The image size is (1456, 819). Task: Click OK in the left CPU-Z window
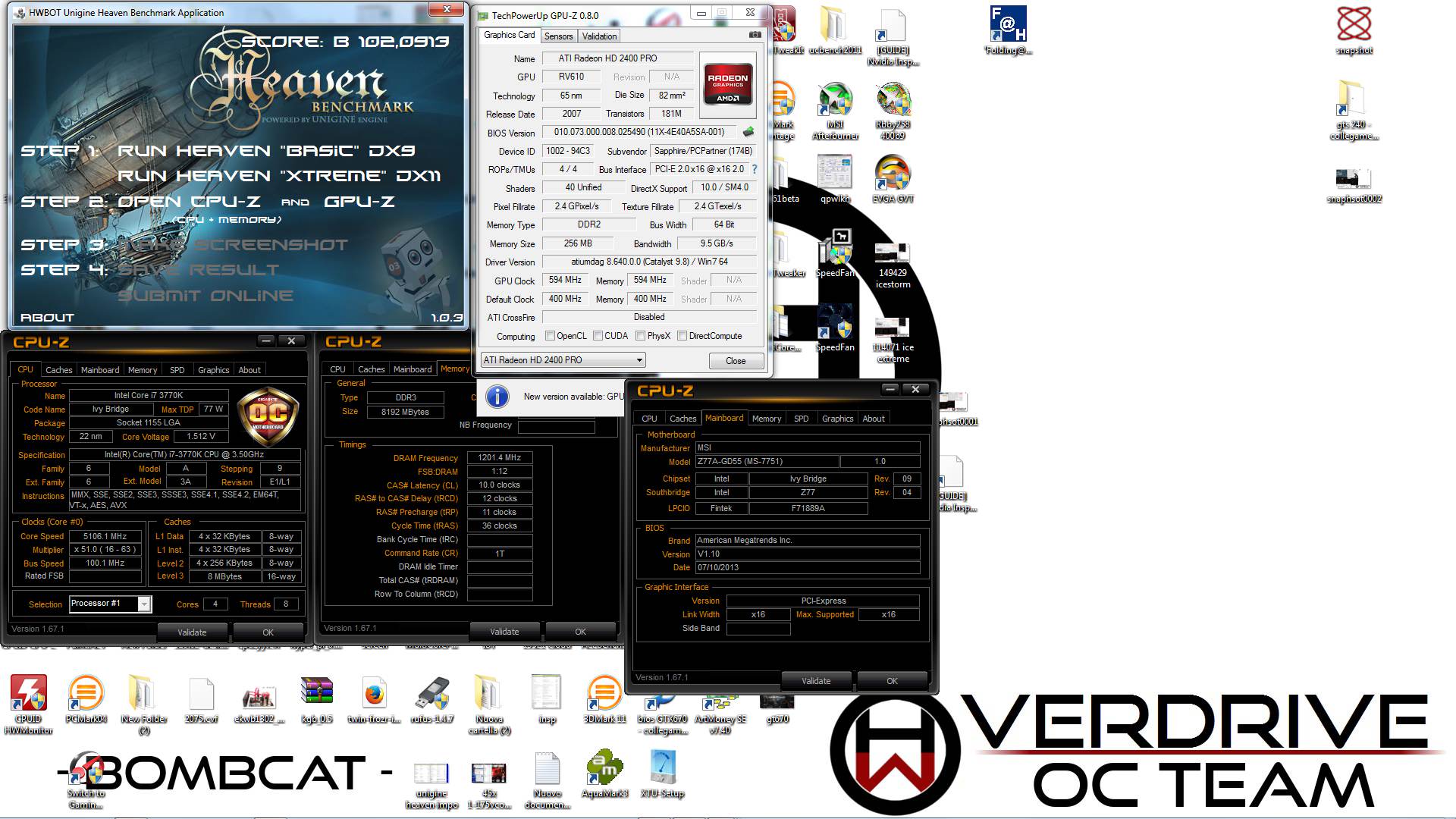coord(268,632)
